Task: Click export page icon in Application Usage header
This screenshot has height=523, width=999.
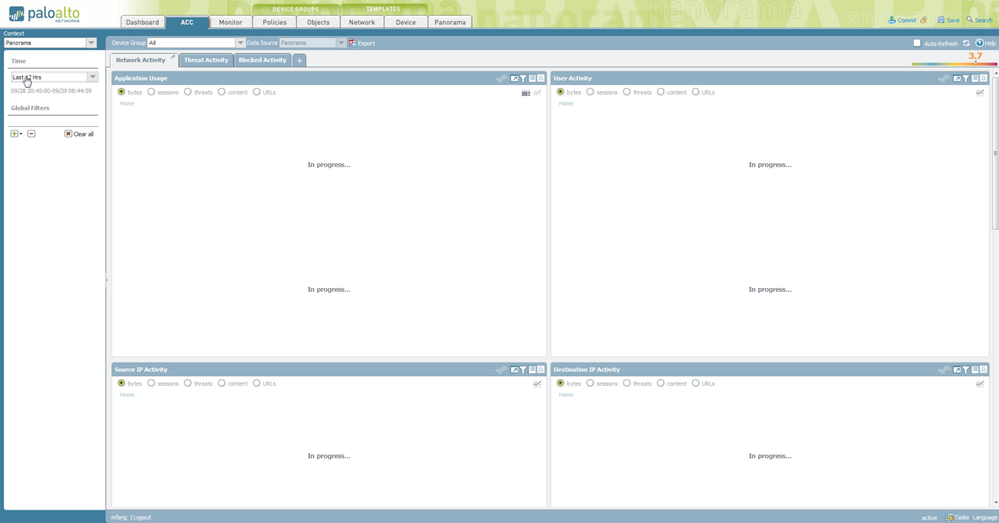Action: (x=541, y=78)
